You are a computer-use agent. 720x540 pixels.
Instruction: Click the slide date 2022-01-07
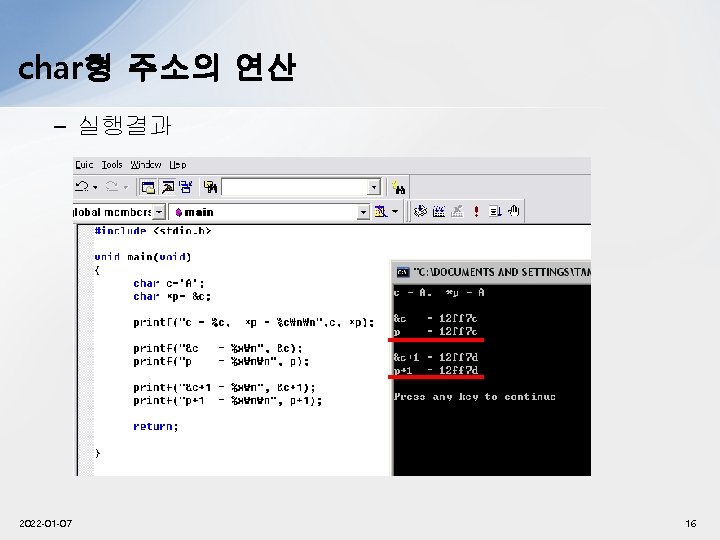[x=45, y=523]
